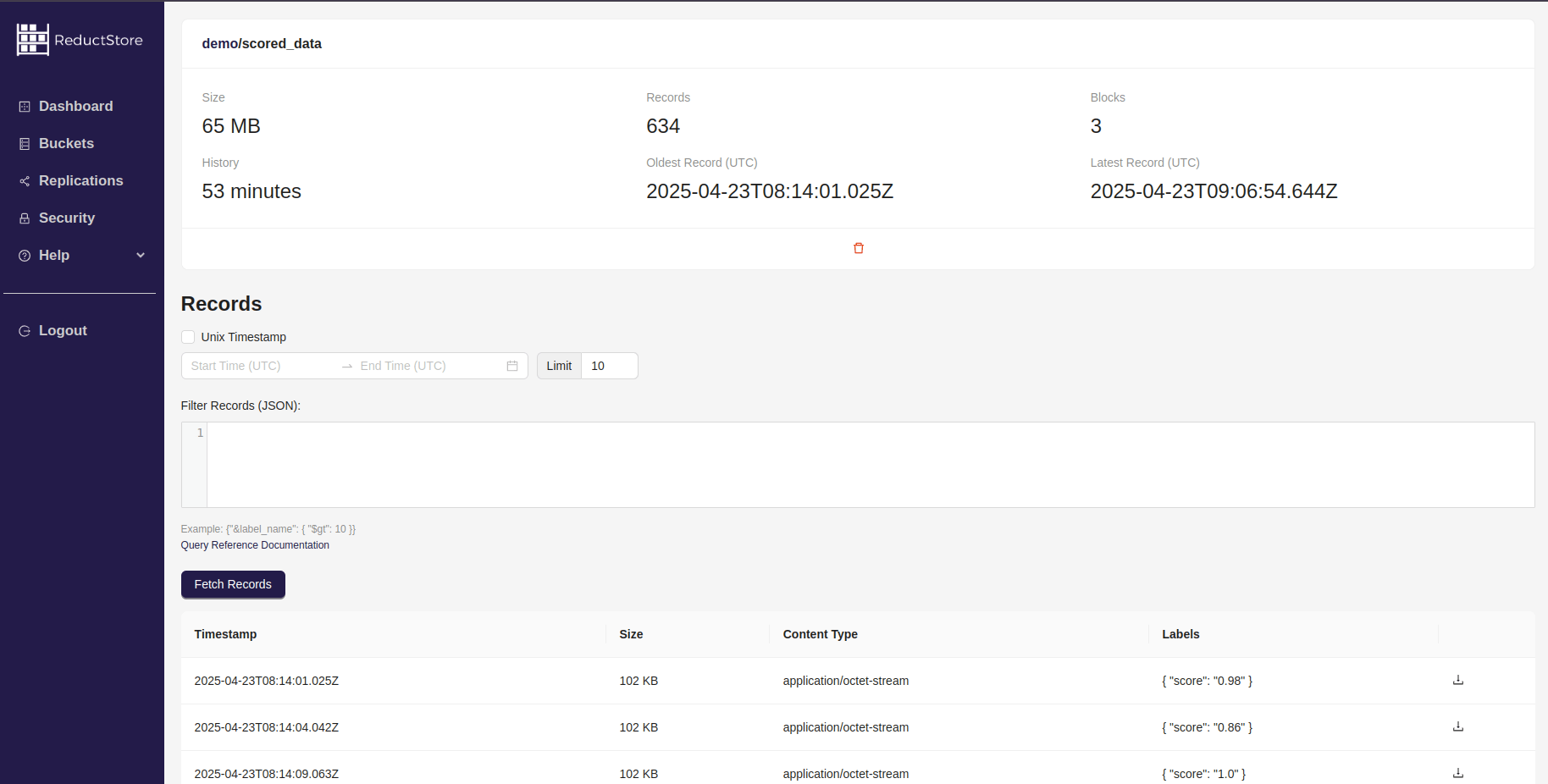Enable the Unix Timestamp checkbox

click(187, 337)
